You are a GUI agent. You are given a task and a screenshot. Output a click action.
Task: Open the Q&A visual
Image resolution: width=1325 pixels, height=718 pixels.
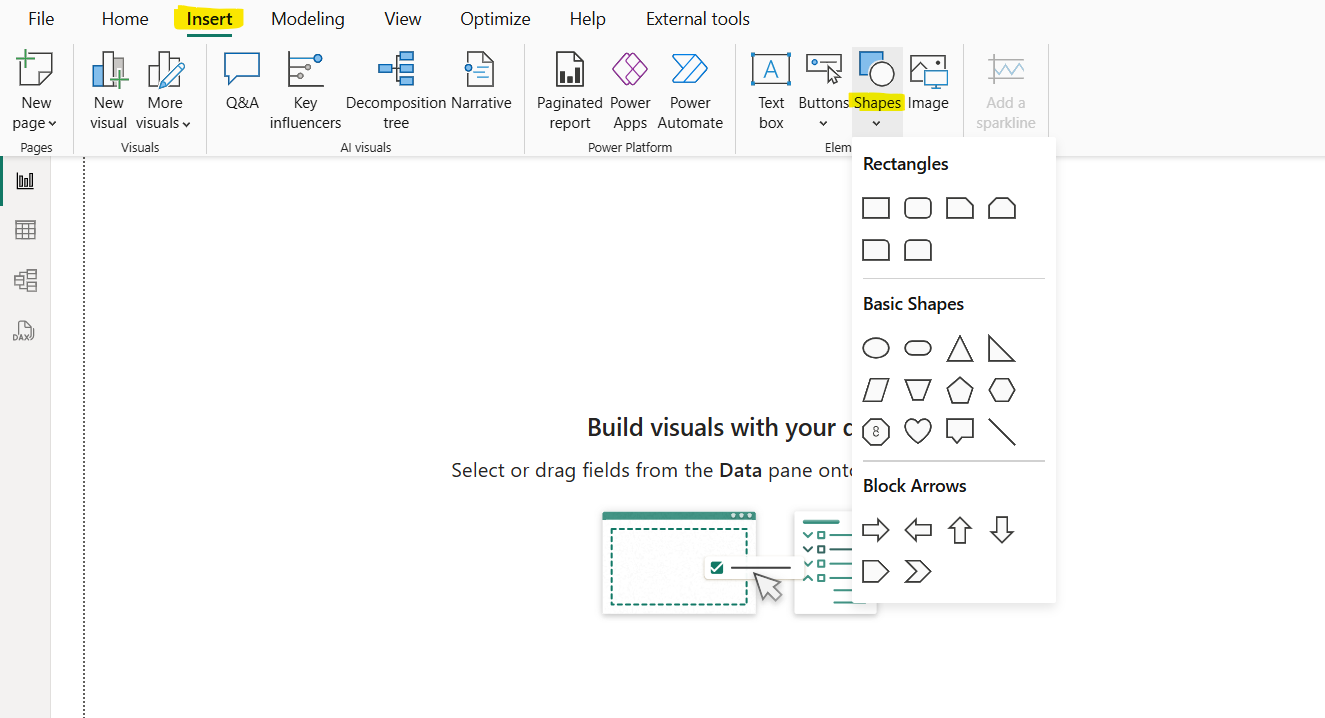[x=241, y=88]
